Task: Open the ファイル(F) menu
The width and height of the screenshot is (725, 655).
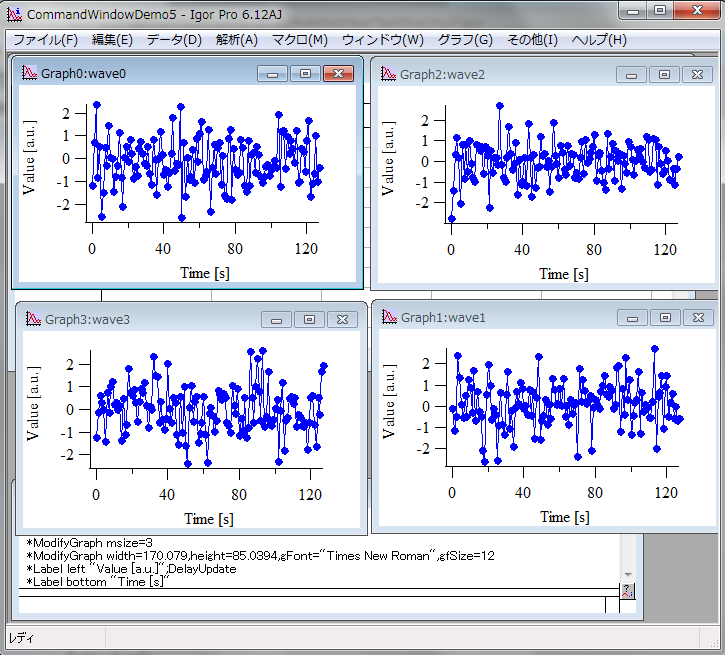Action: click(44, 40)
